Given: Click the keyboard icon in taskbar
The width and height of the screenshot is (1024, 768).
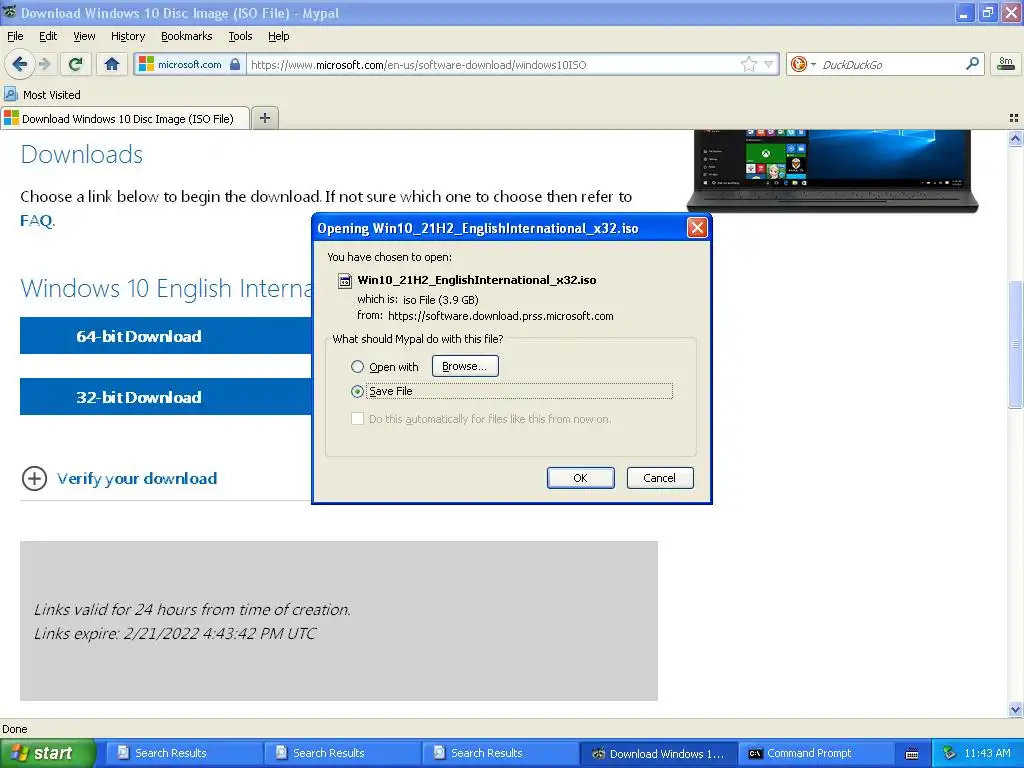Looking at the screenshot, I should pos(912,754).
